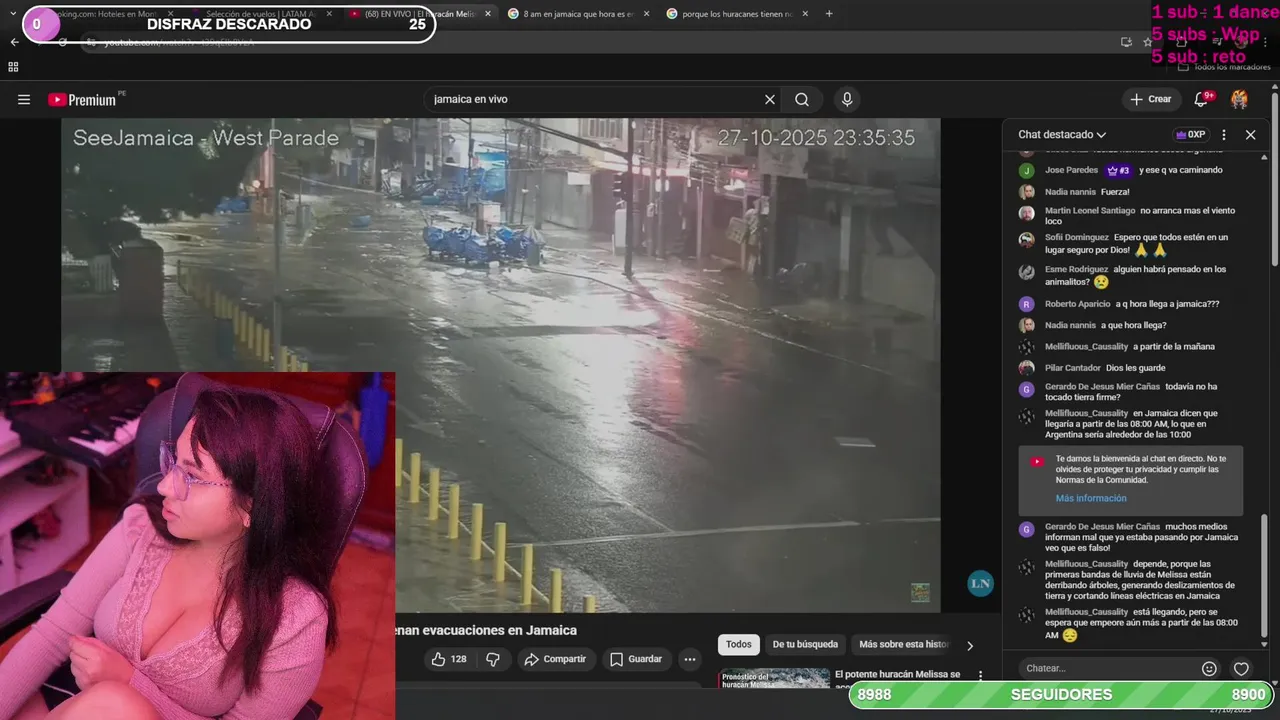Click the Pilar Cantador chat username
Image resolution: width=1280 pixels, height=720 pixels.
pyautogui.click(x=1072, y=368)
